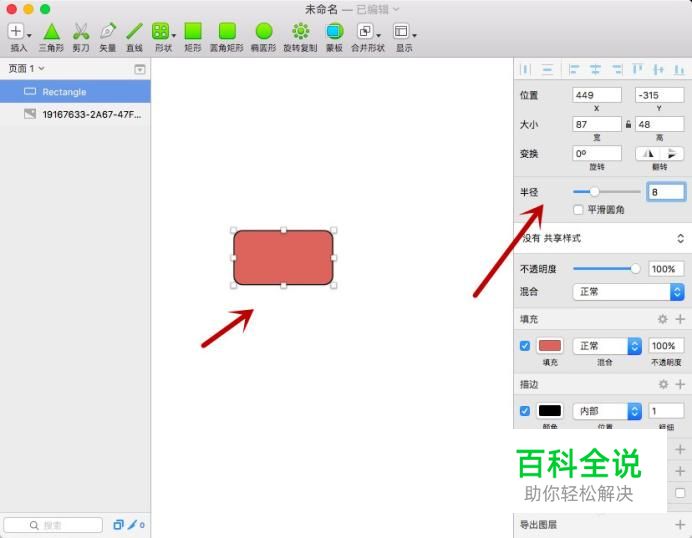Expand the shared style (共享样式) selector
This screenshot has width=692, height=538.
tap(602, 238)
